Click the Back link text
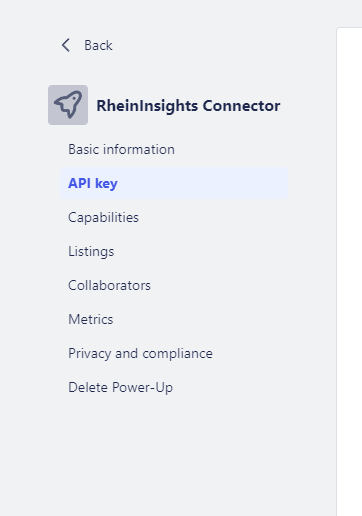The height and width of the screenshot is (516, 362). point(98,45)
